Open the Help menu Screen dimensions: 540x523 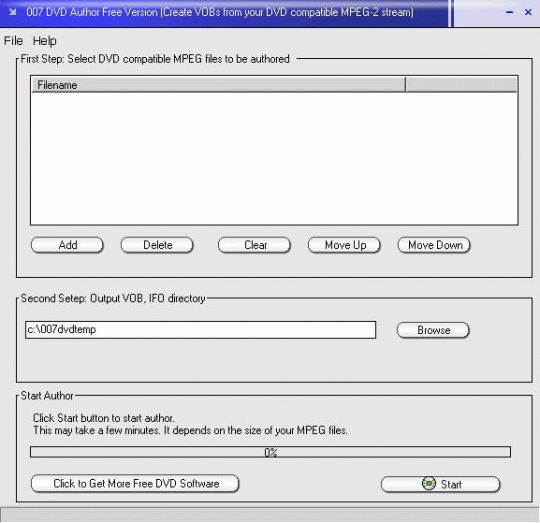coord(44,41)
